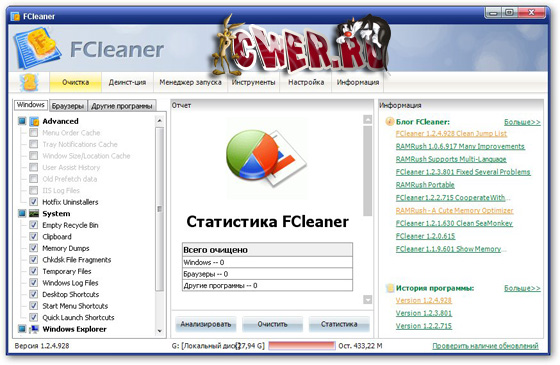This screenshot has width=560, height=365.
Task: Collapse the Advanced tree group
Action: (22, 121)
